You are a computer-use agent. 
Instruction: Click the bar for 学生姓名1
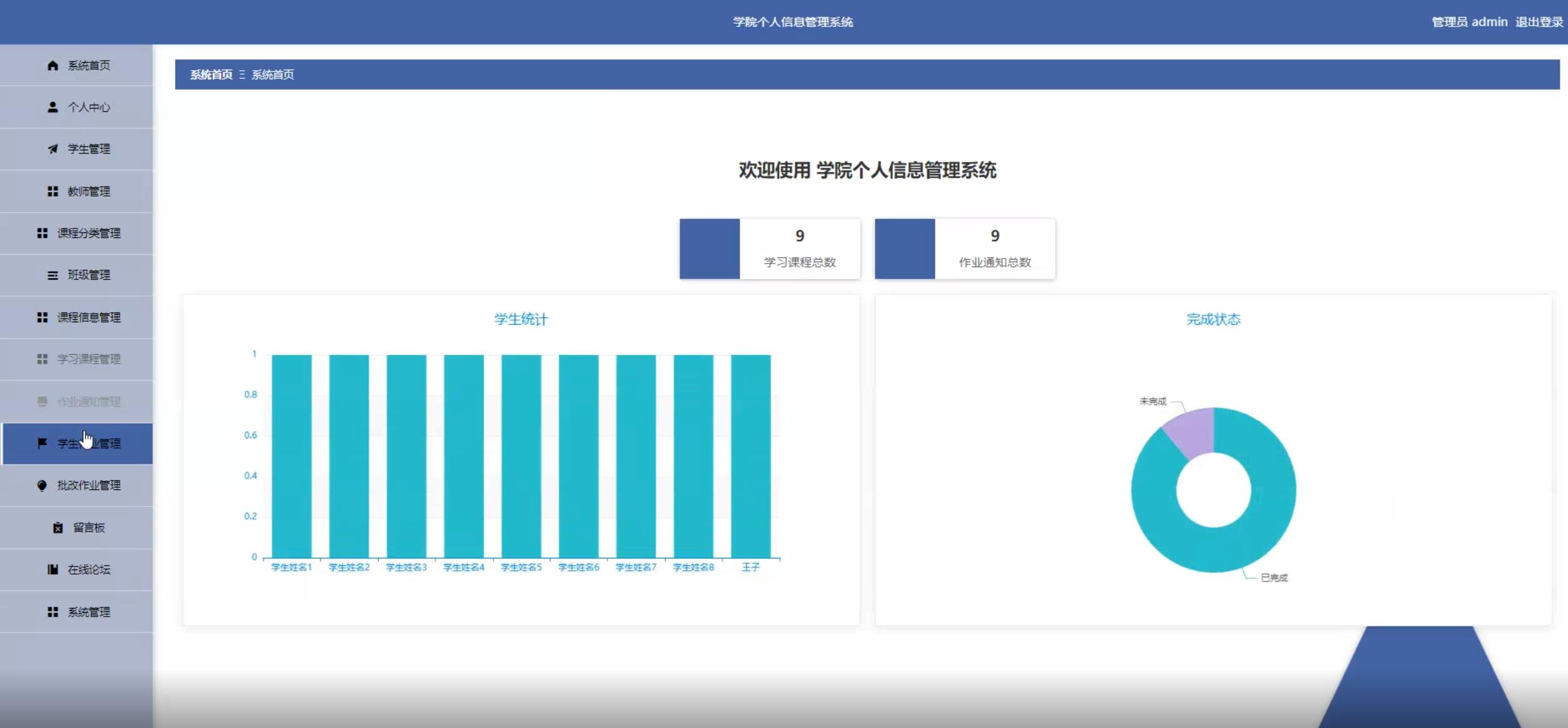tap(292, 456)
